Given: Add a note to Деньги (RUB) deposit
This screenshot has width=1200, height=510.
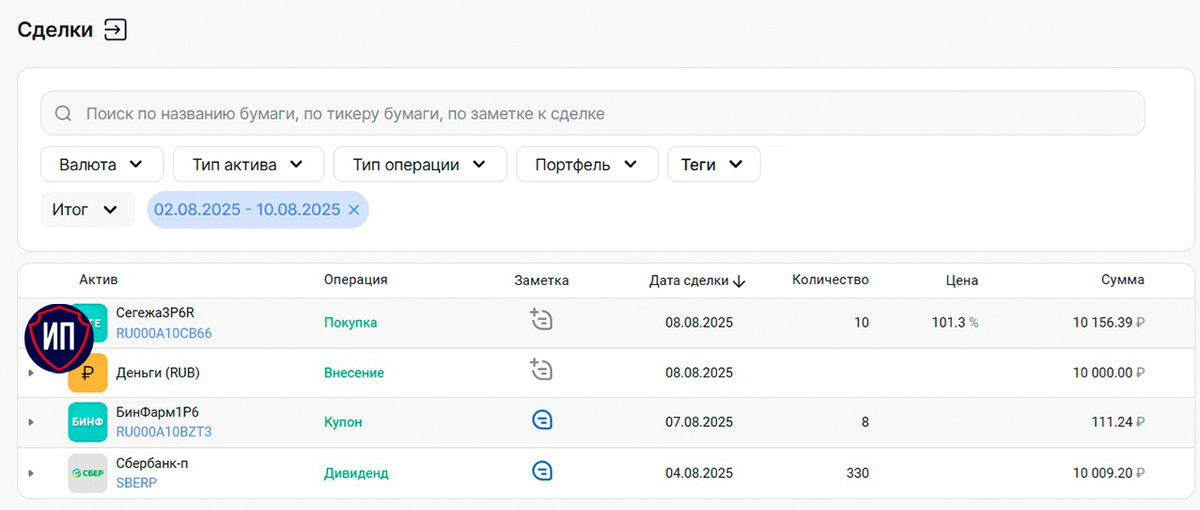Looking at the screenshot, I should (x=541, y=370).
